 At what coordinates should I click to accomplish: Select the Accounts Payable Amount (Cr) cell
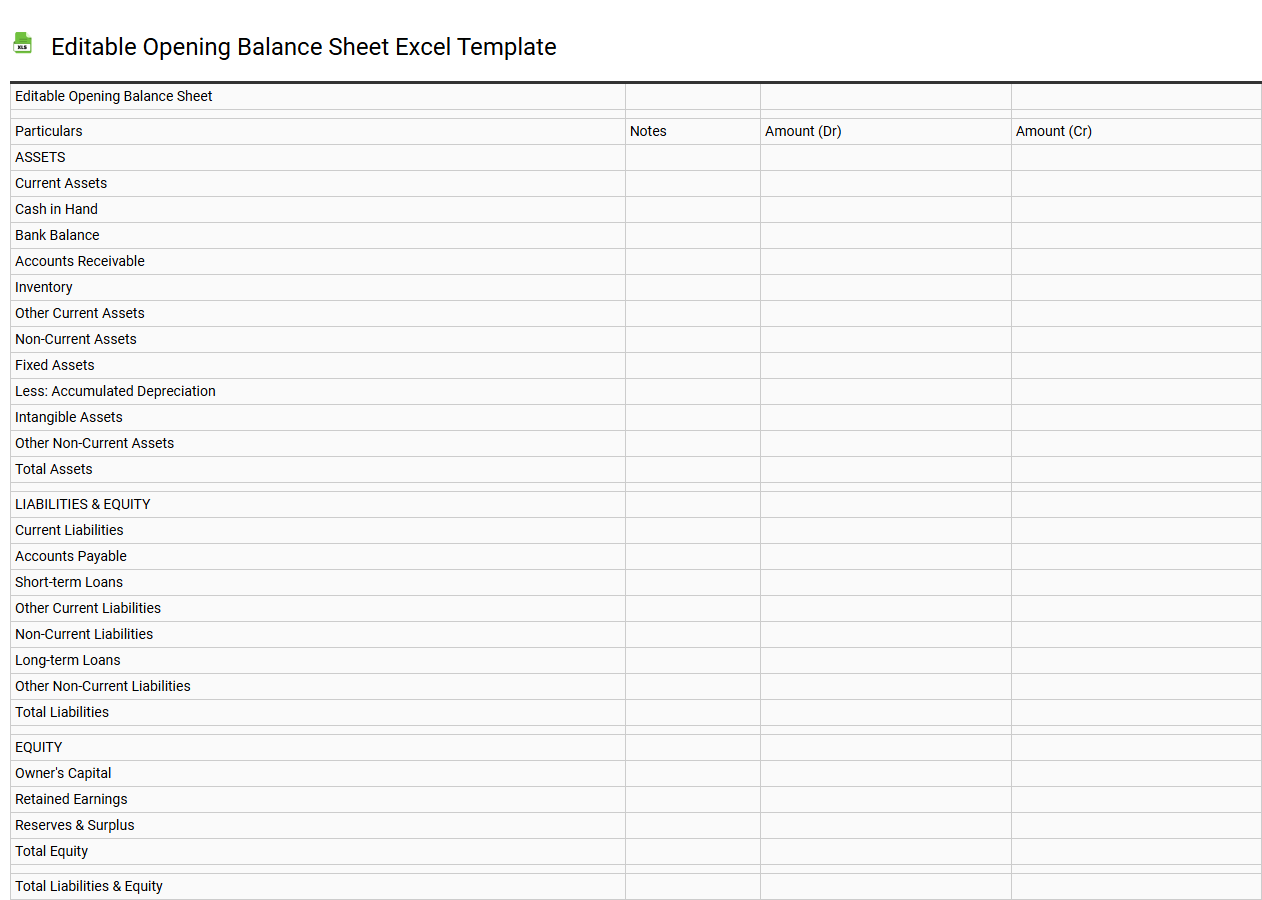(1135, 556)
